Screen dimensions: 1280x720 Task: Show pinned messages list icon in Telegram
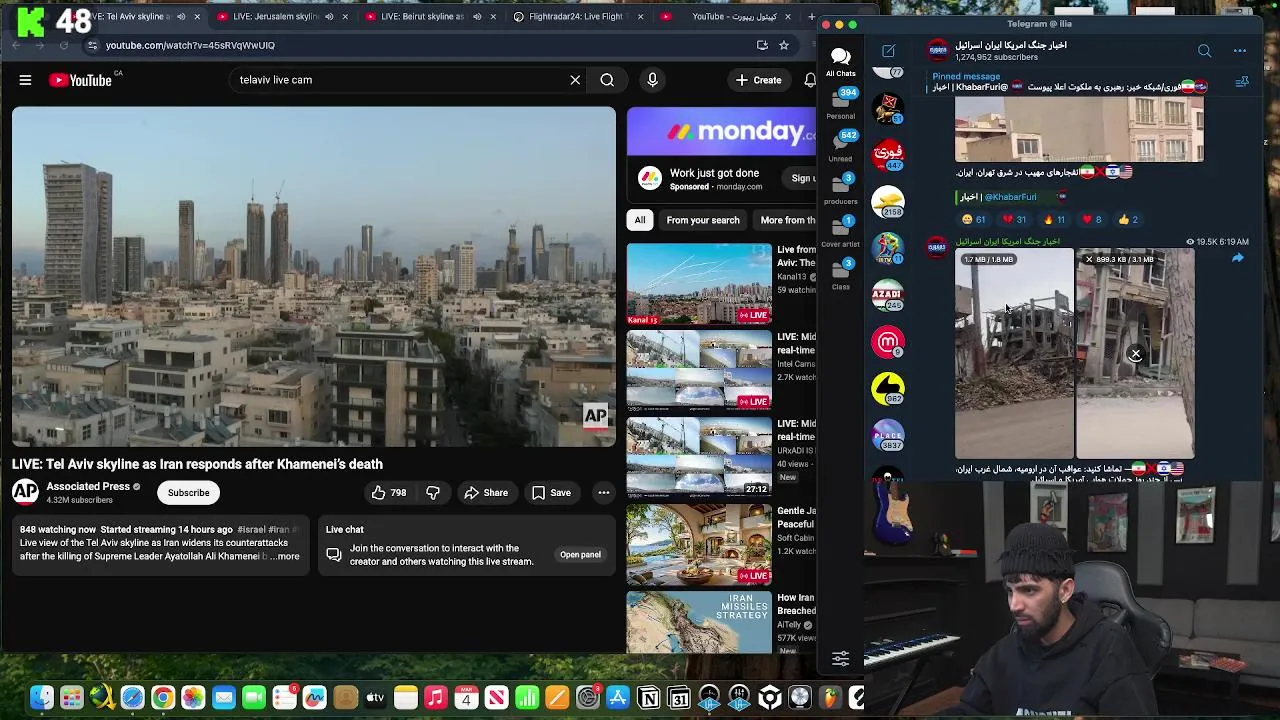(1242, 82)
